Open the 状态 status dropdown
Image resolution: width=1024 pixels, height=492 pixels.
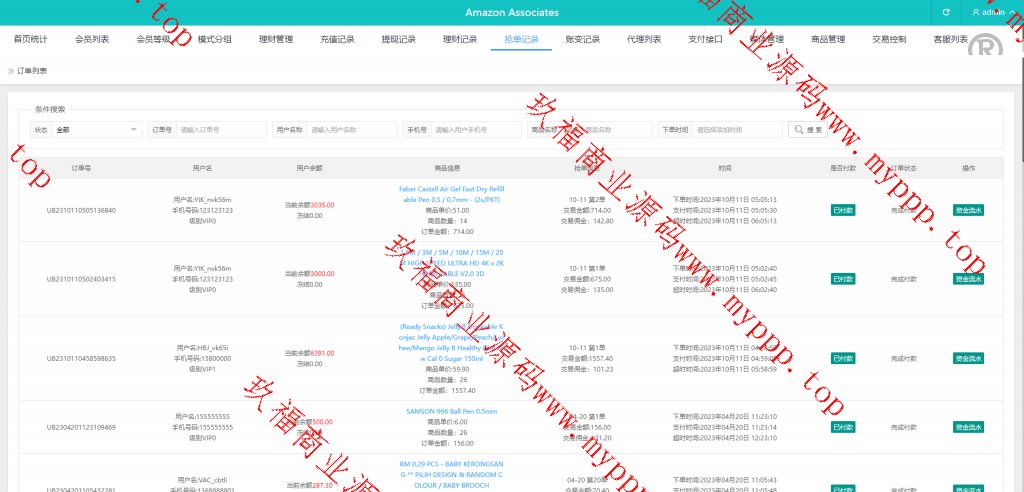pos(97,130)
